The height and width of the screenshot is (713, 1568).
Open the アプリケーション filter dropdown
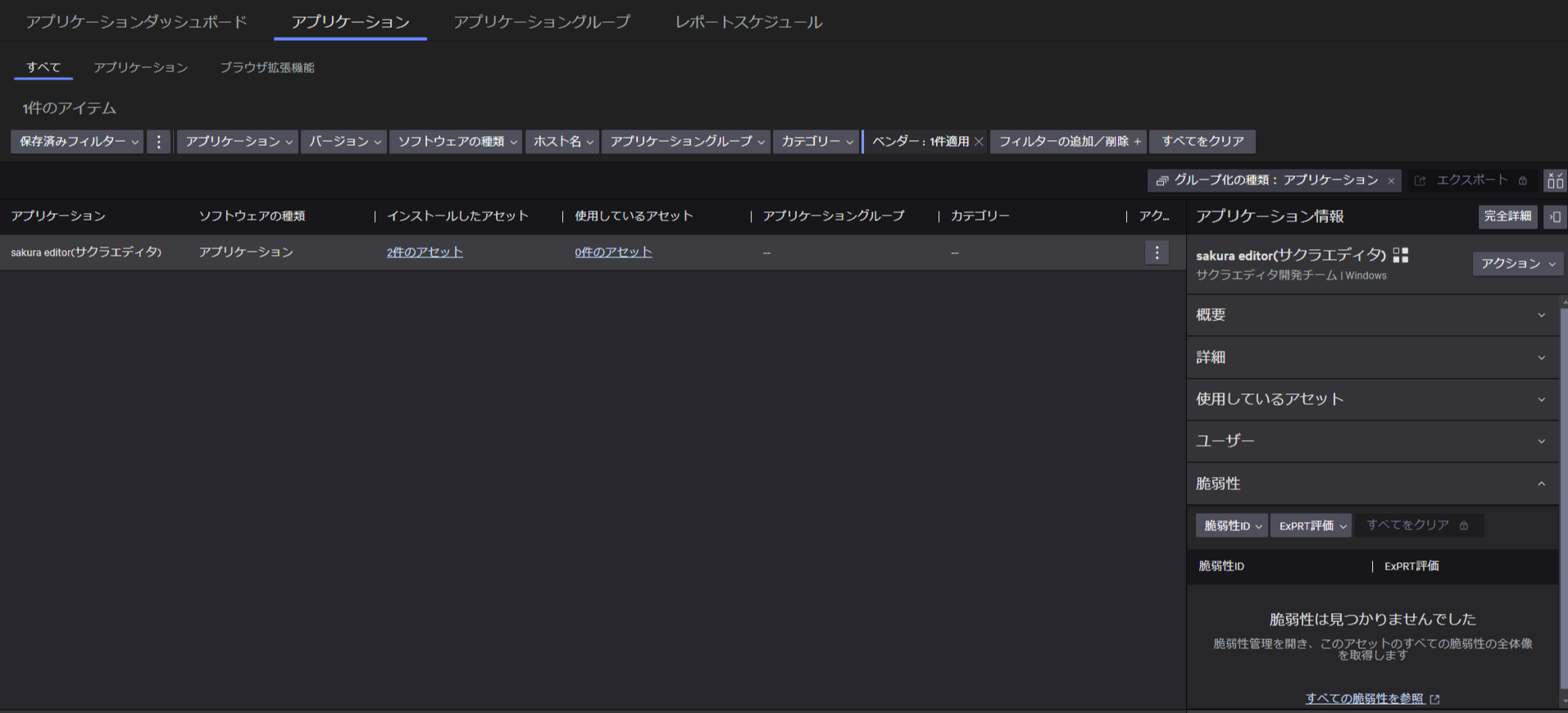click(238, 142)
